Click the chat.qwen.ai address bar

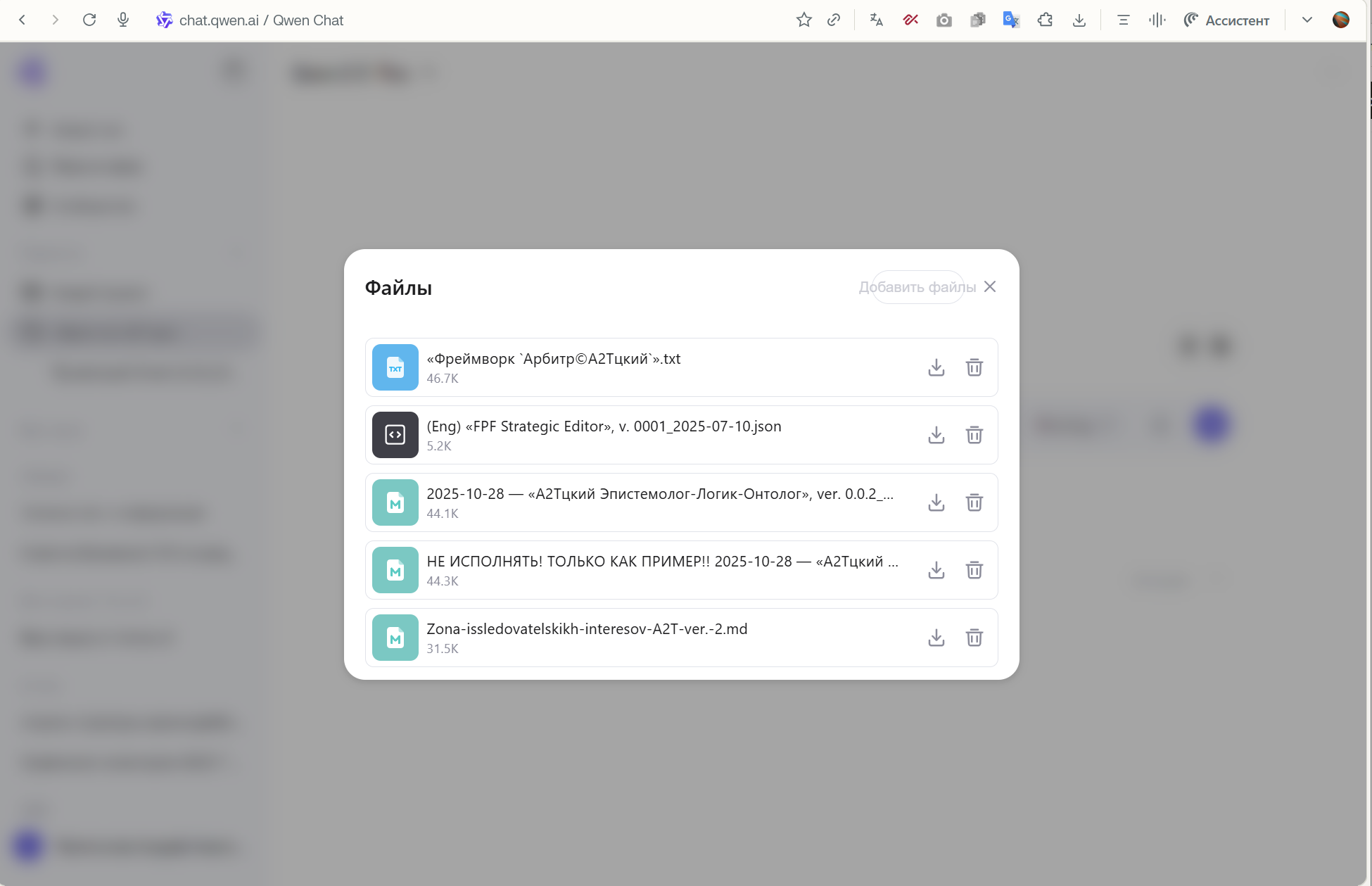pos(261,20)
